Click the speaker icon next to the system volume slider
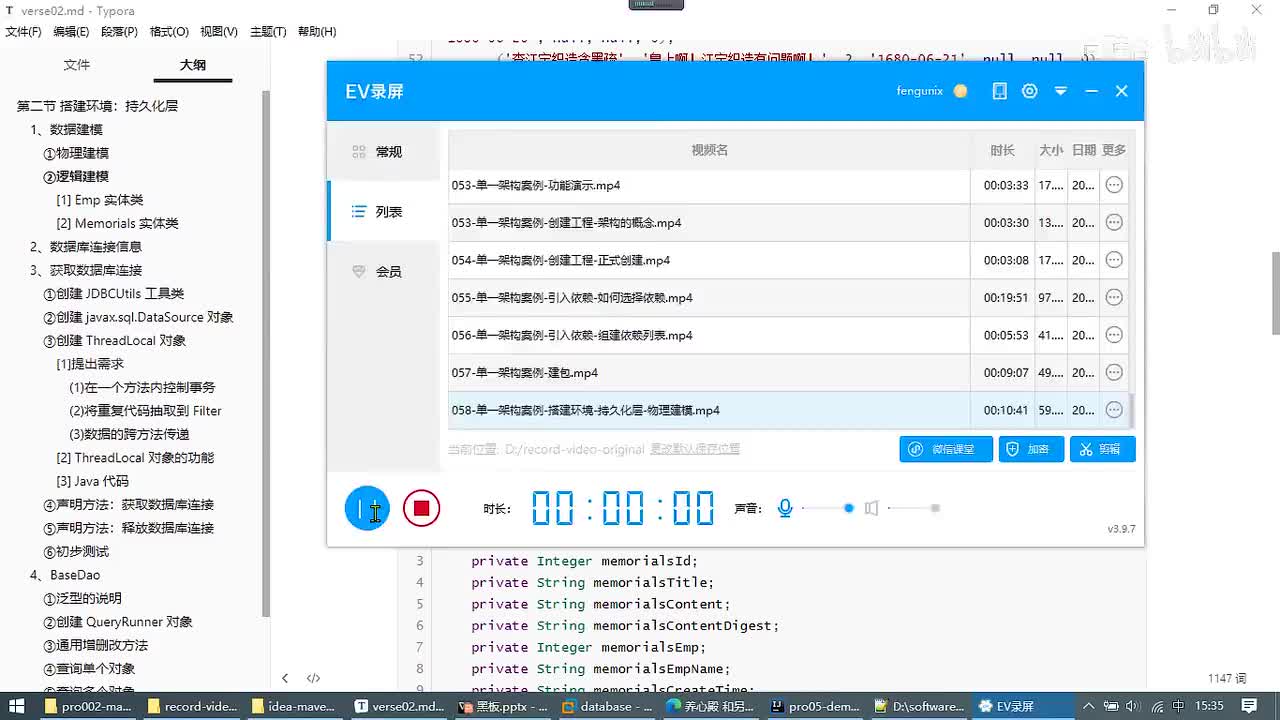Image resolution: width=1280 pixels, height=720 pixels. tap(872, 508)
